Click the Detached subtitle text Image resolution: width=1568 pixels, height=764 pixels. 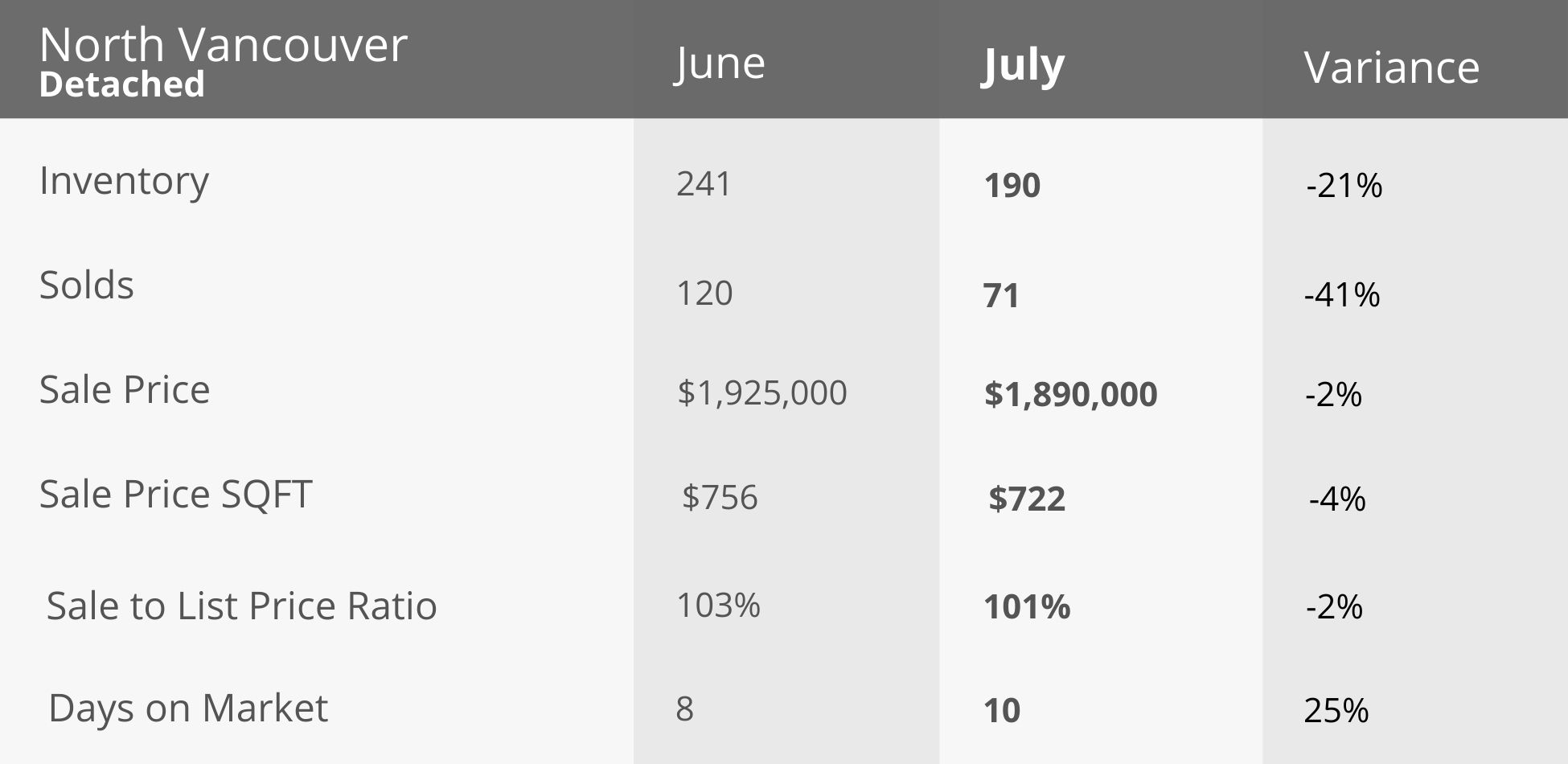(x=121, y=84)
